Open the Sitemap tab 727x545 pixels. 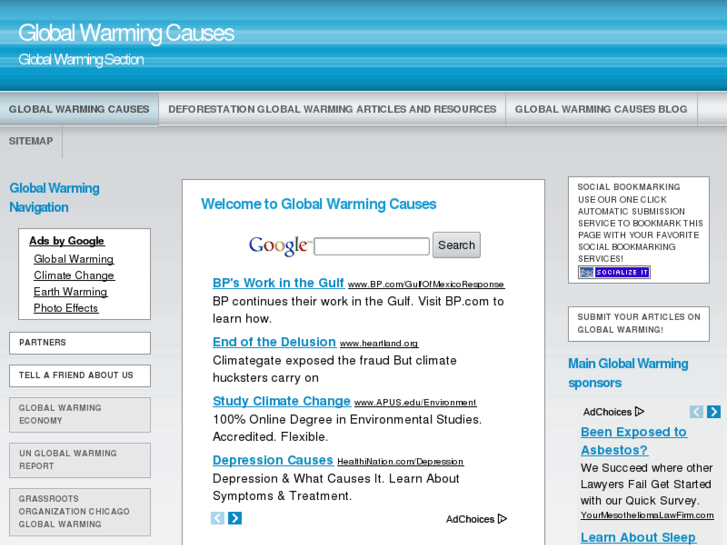point(31,141)
